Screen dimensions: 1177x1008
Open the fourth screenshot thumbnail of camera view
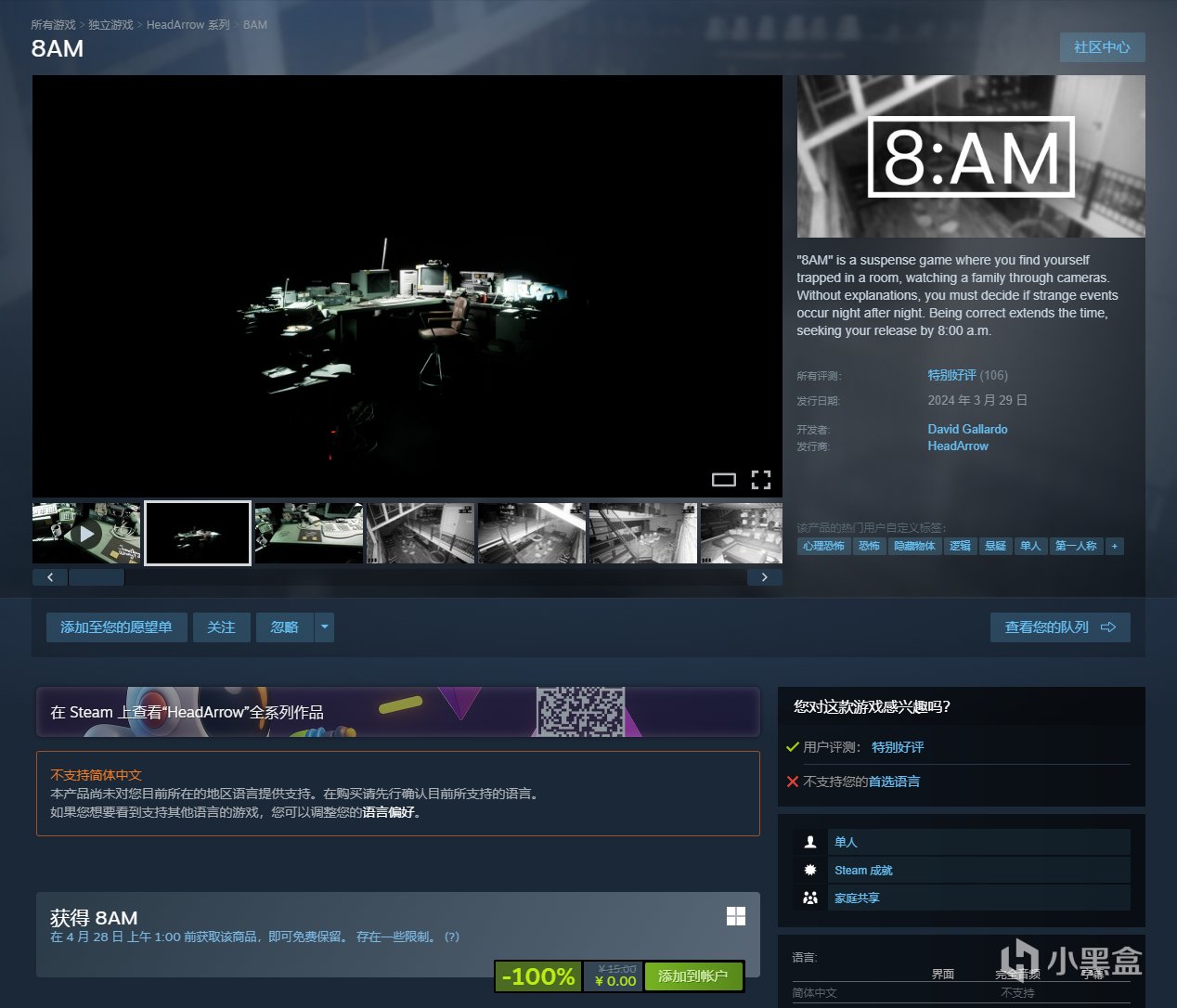(x=420, y=533)
